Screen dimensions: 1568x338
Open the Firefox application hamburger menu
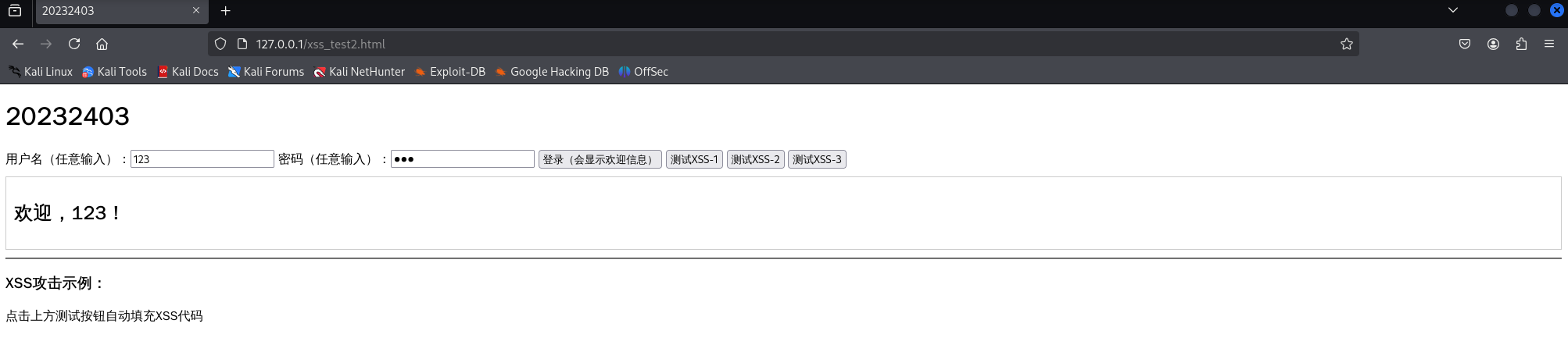(1549, 44)
